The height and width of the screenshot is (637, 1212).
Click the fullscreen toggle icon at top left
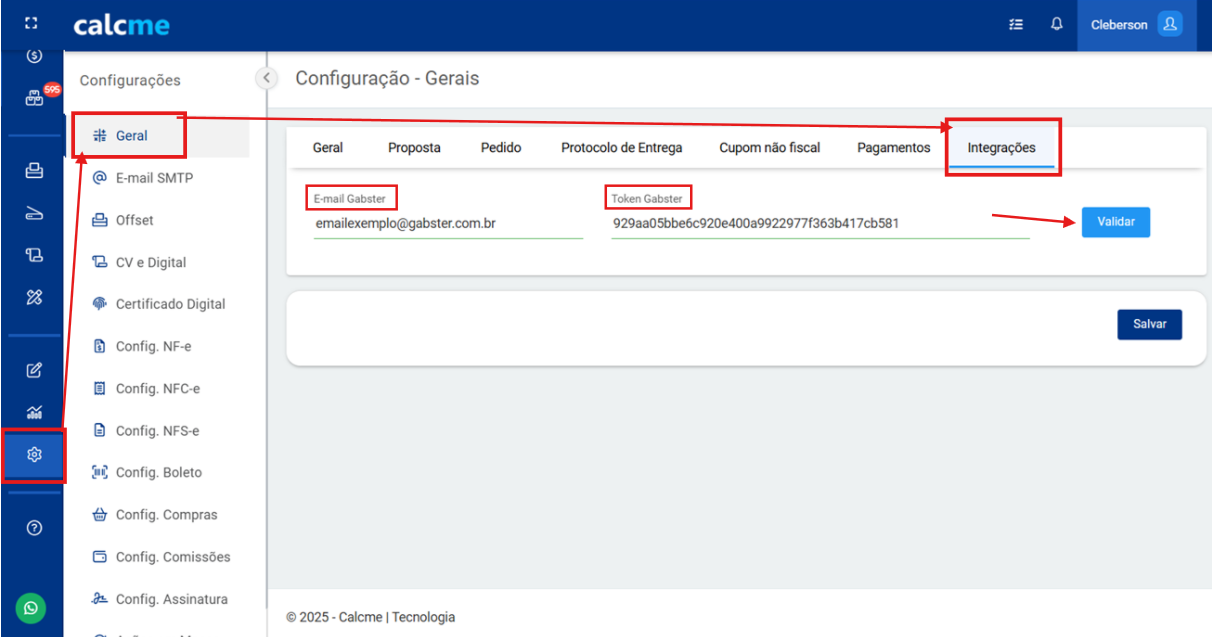[31, 24]
